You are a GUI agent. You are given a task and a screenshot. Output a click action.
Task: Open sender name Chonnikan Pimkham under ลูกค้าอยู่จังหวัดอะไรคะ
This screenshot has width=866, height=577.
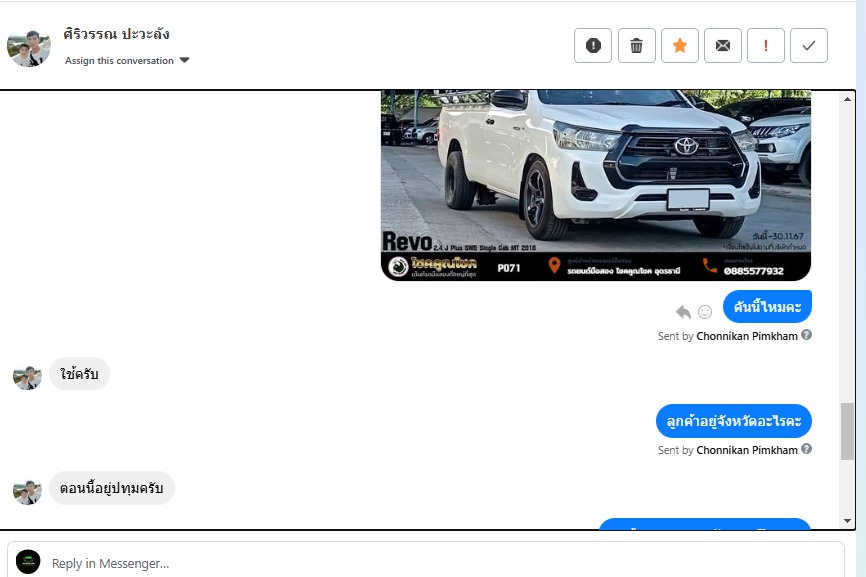click(x=747, y=450)
